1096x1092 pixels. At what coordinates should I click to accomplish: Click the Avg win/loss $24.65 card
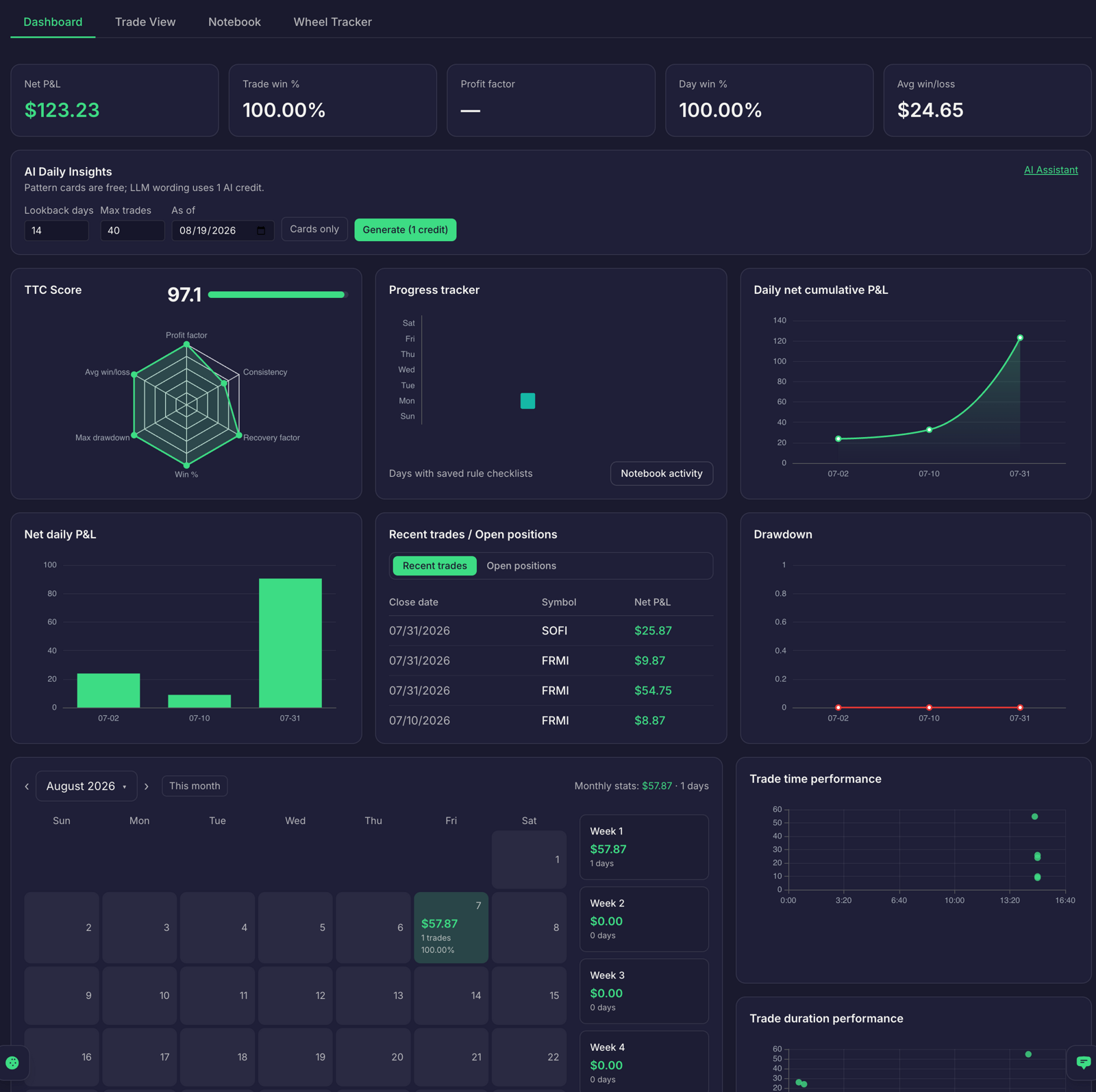pos(987,101)
